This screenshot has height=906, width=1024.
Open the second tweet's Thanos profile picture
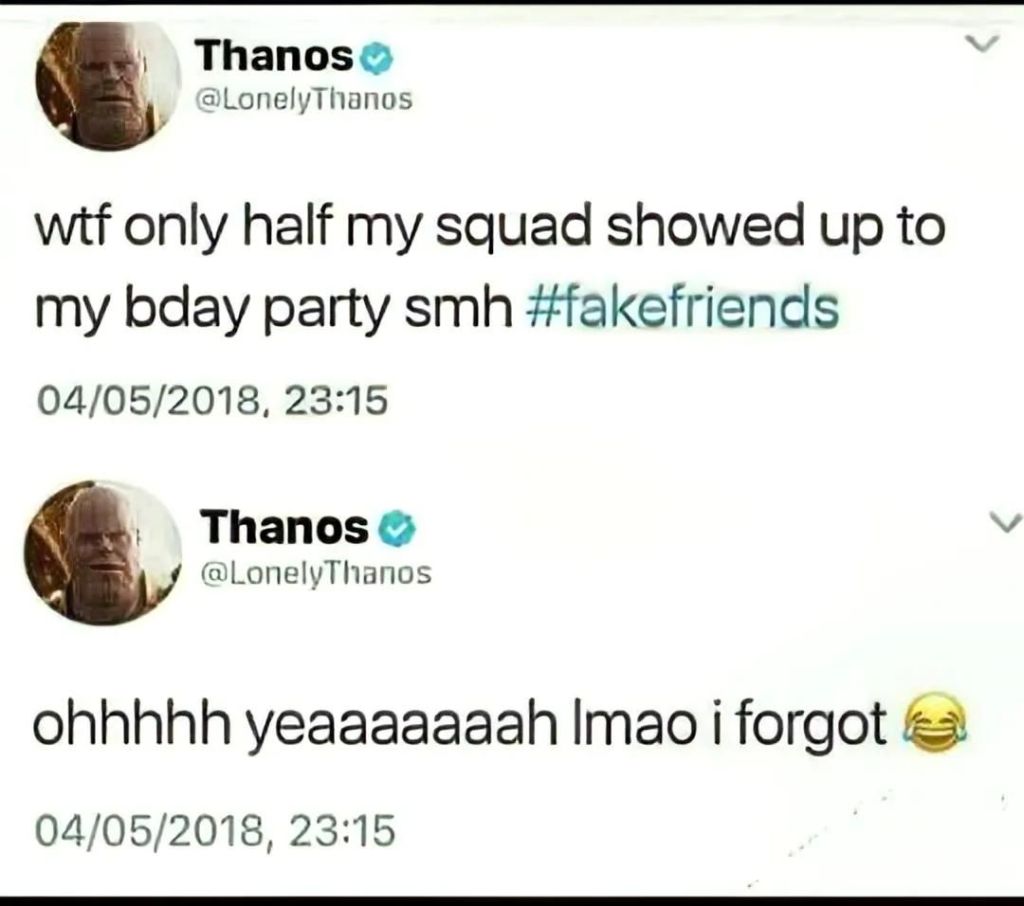[x=103, y=553]
